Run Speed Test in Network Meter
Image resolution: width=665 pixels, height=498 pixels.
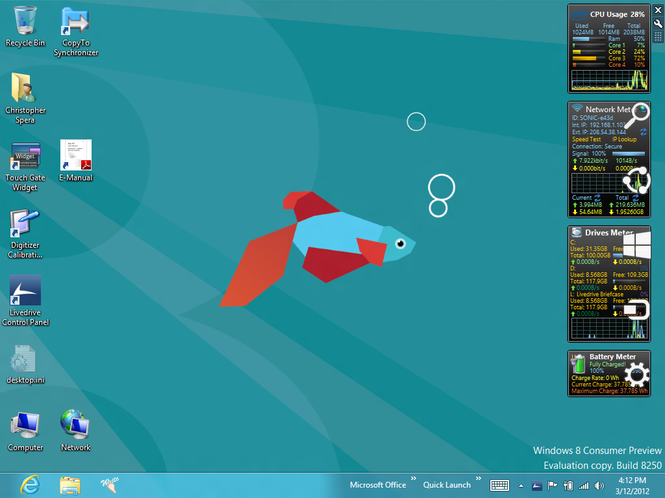coord(587,139)
